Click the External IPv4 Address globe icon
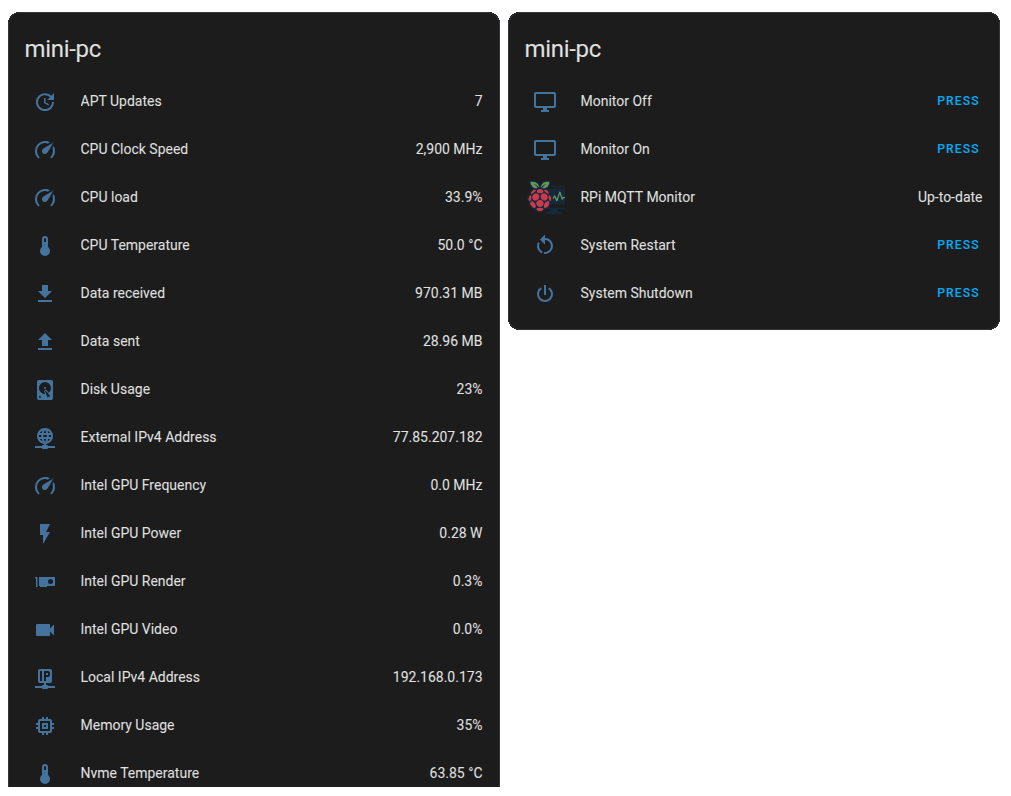This screenshot has height=796, width=1011. tap(44, 438)
